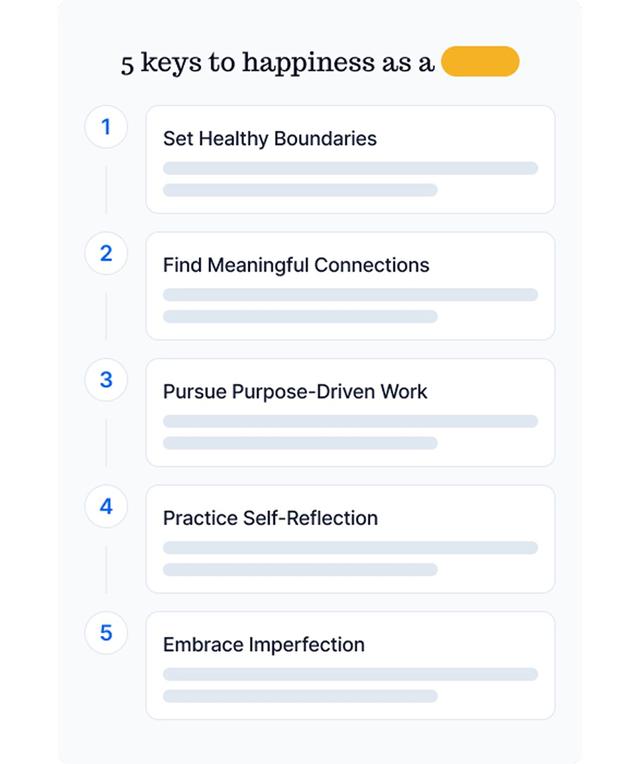The image size is (640, 764).
Task: Click connector line between steps 3 and 4
Action: tap(106, 442)
